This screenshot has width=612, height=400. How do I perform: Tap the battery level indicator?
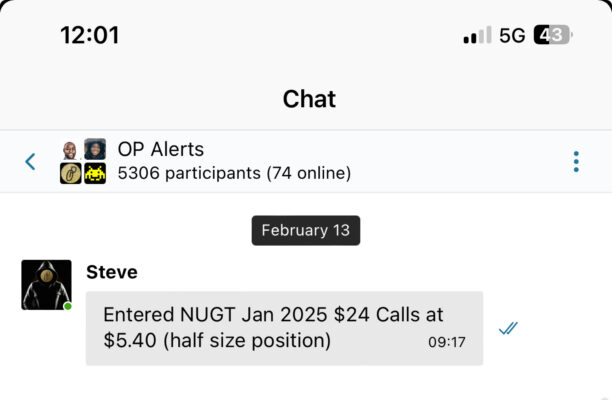click(x=552, y=35)
